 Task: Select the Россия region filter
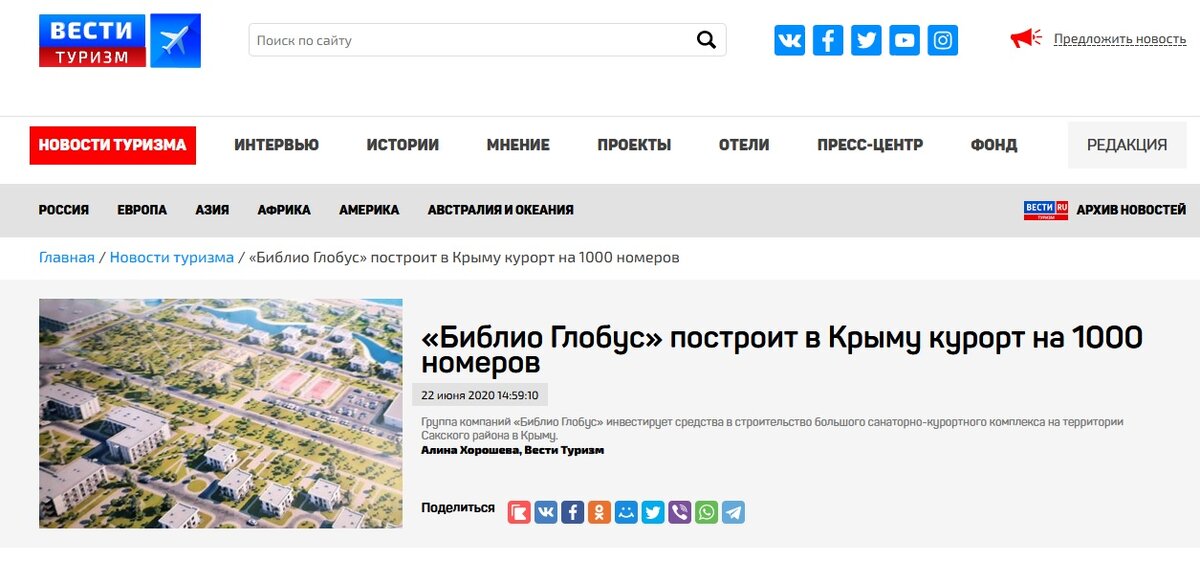point(64,210)
